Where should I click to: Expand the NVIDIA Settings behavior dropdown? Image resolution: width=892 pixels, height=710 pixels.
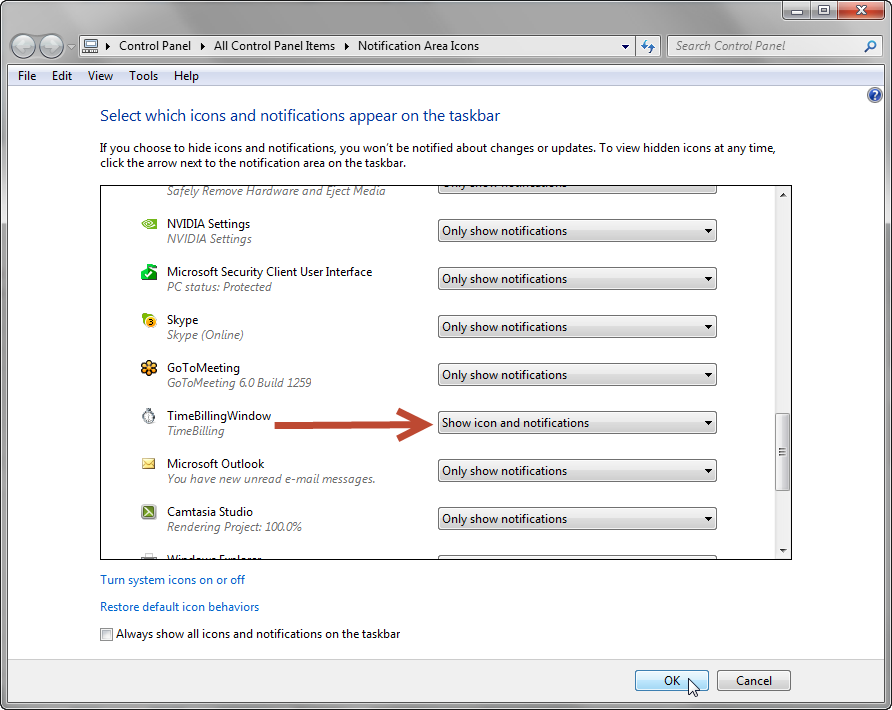[577, 231]
